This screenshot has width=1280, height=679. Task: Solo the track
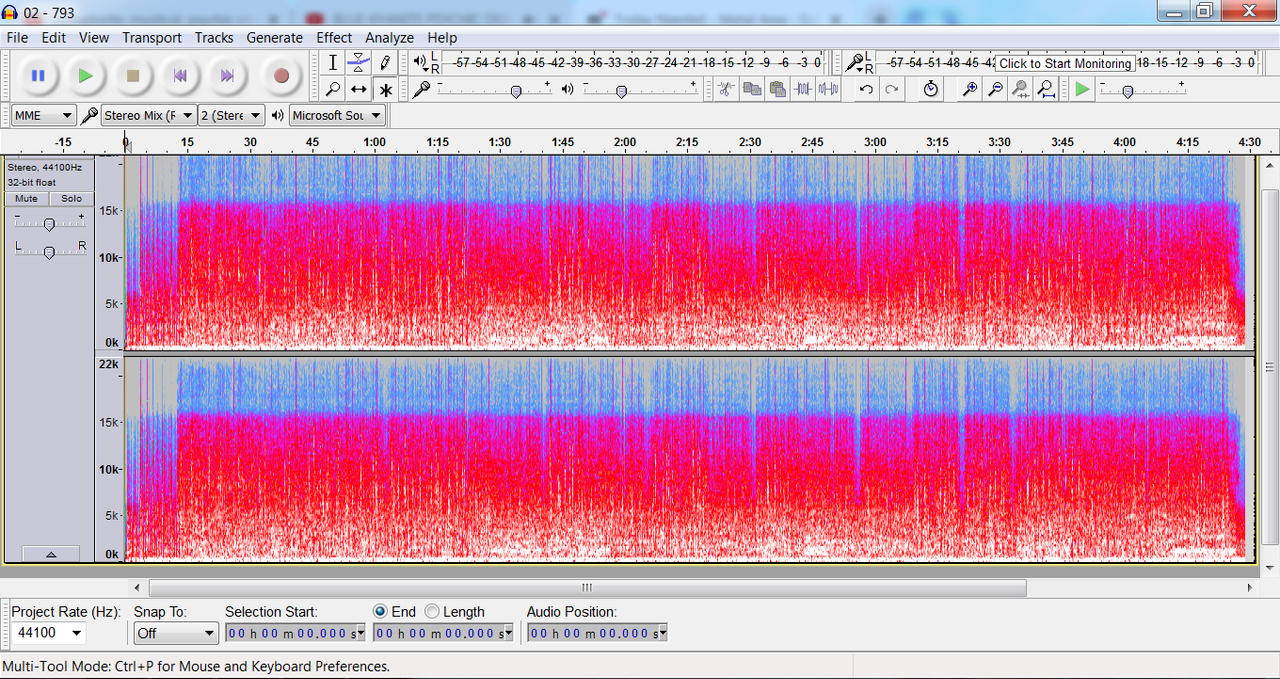coord(71,199)
